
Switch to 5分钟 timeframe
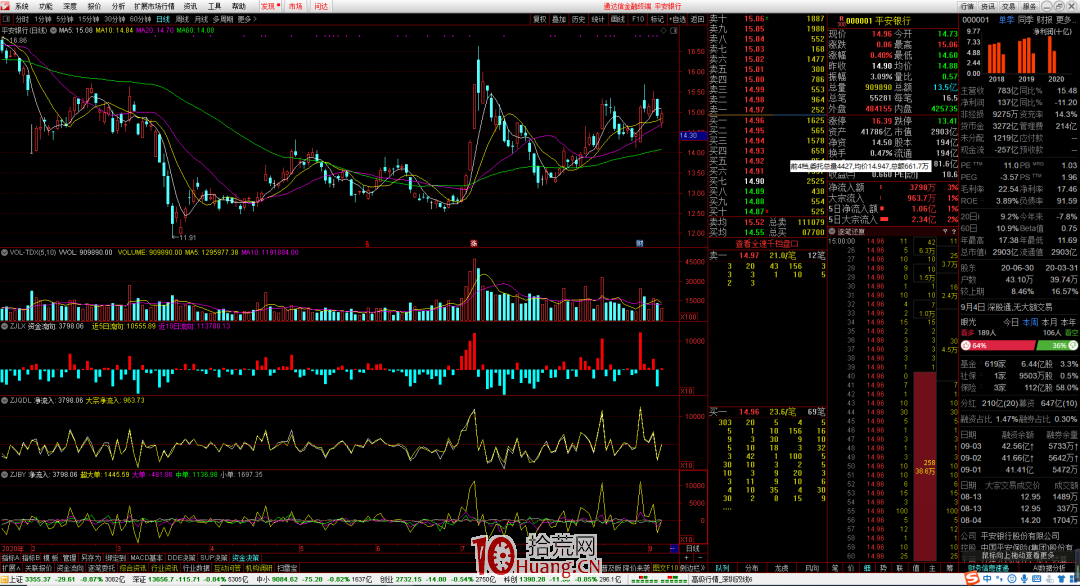point(65,19)
